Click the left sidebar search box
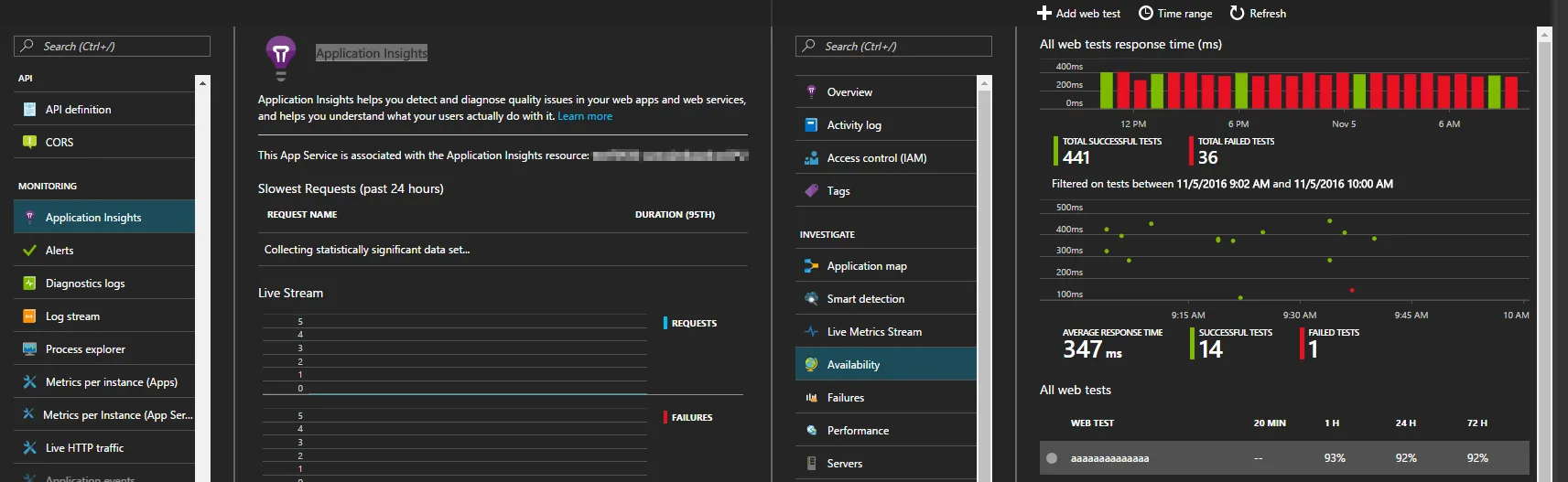Viewport: 1568px width, 482px height. pos(112,47)
